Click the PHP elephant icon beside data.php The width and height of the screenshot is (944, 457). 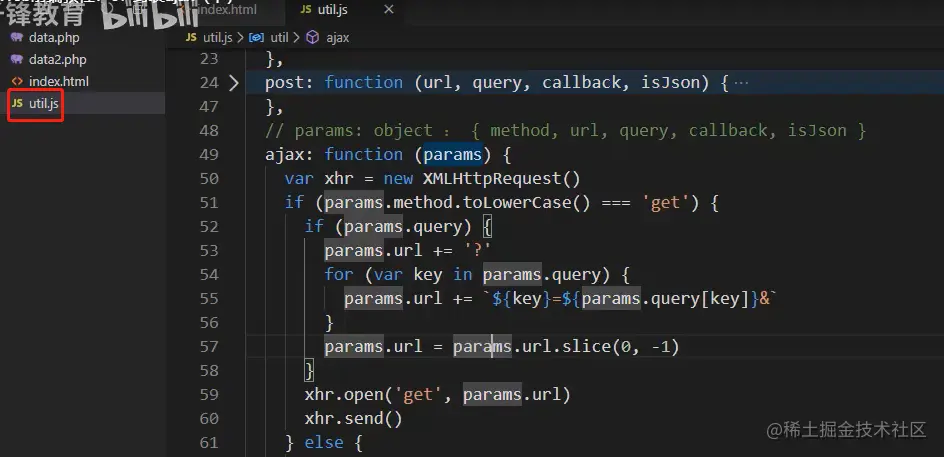tap(17, 38)
